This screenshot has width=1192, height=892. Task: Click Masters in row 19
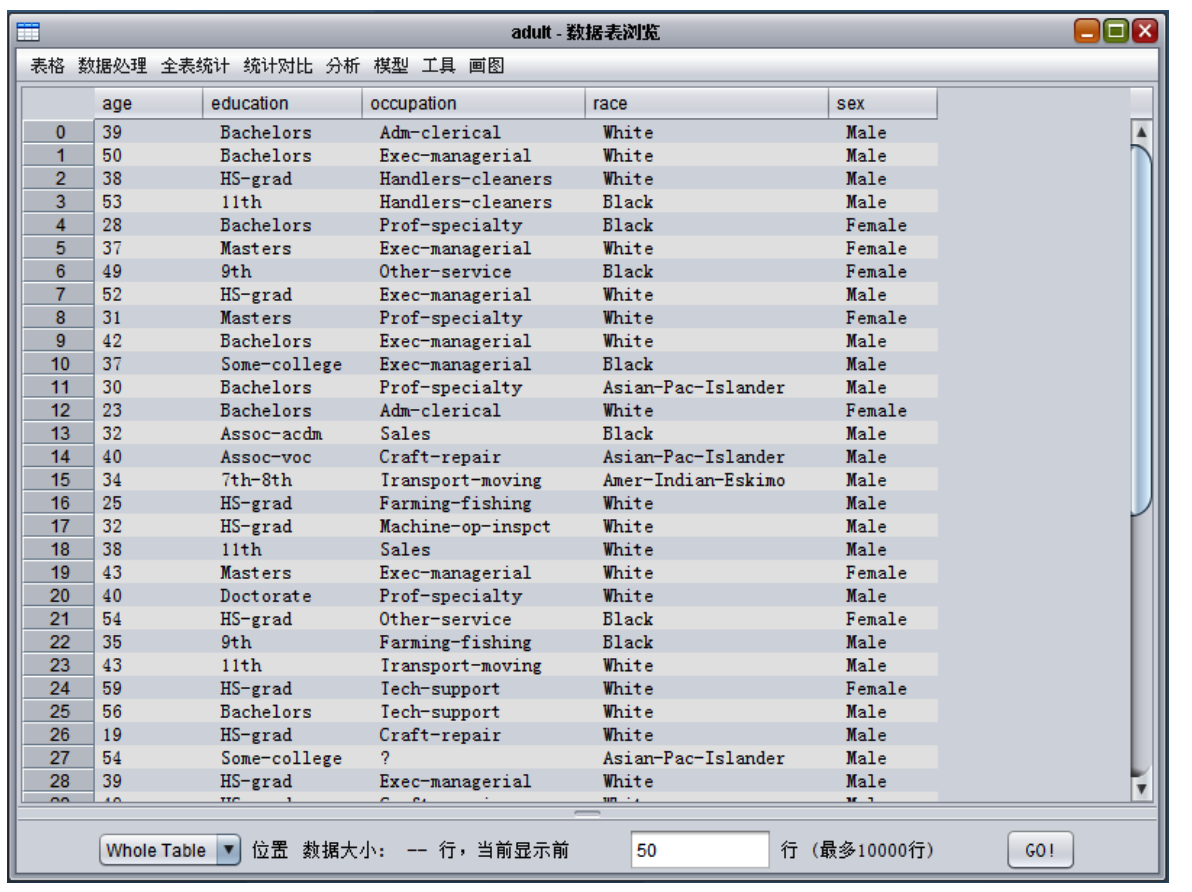tap(255, 573)
